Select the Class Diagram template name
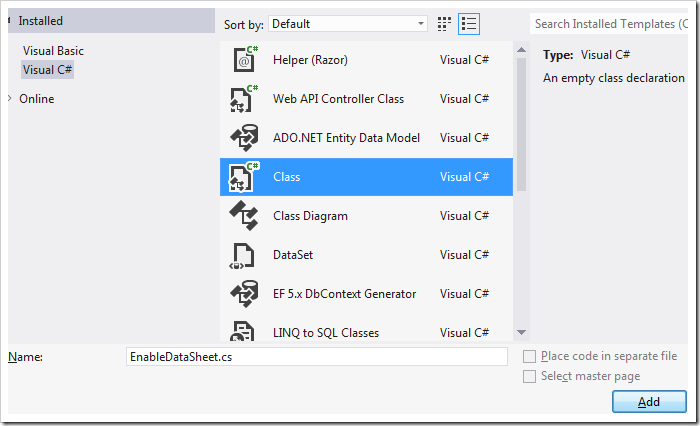700x426 pixels. point(310,216)
